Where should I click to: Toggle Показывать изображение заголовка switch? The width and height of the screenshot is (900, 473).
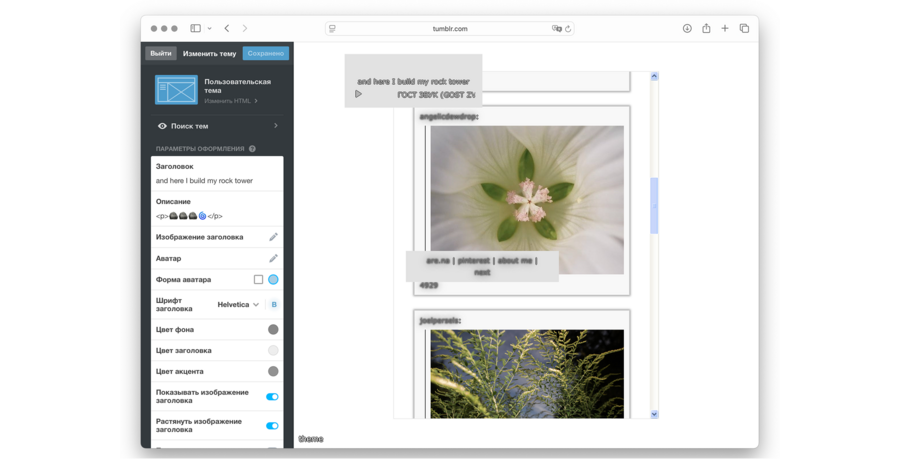coord(272,397)
